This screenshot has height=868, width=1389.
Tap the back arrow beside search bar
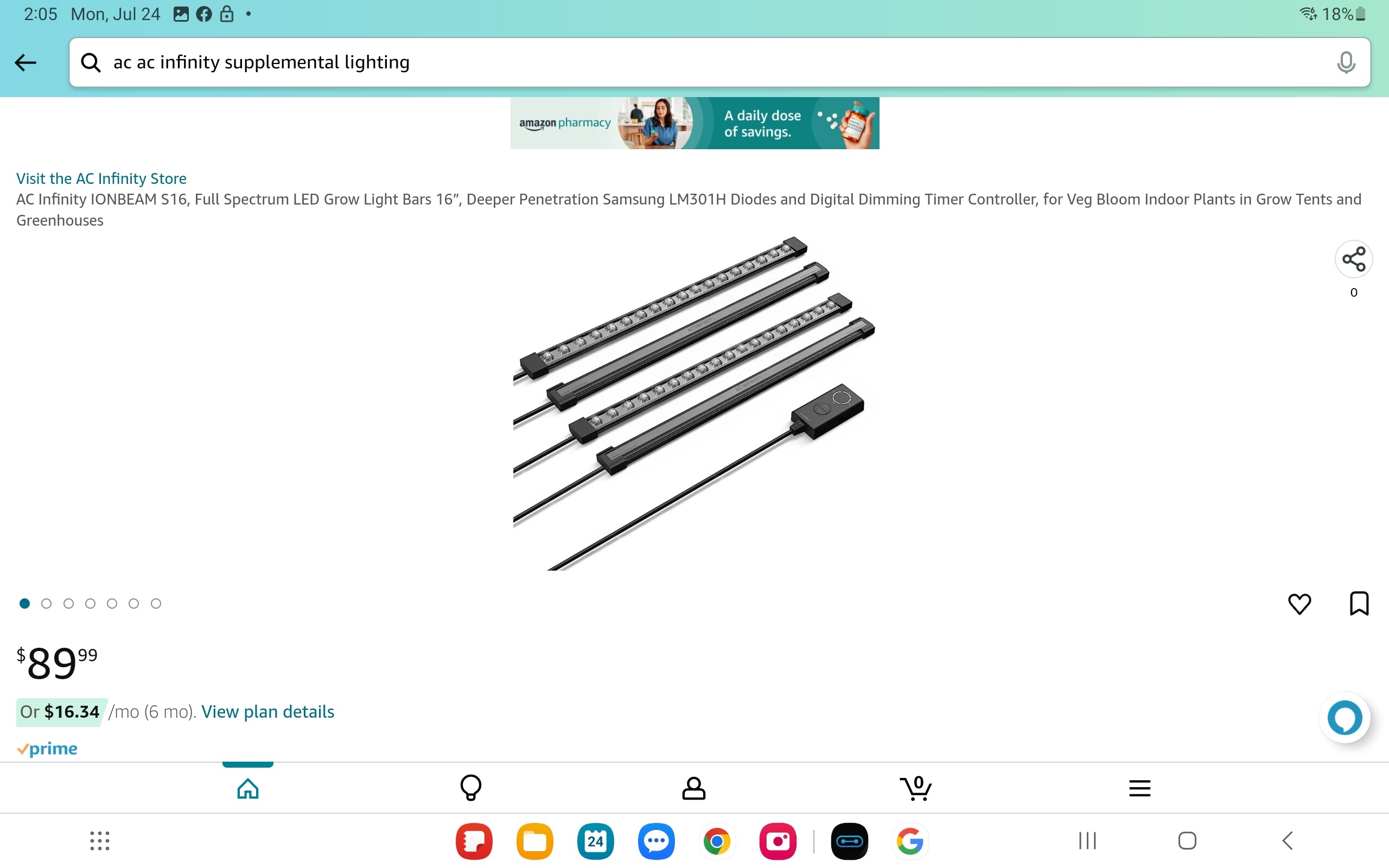[26, 62]
